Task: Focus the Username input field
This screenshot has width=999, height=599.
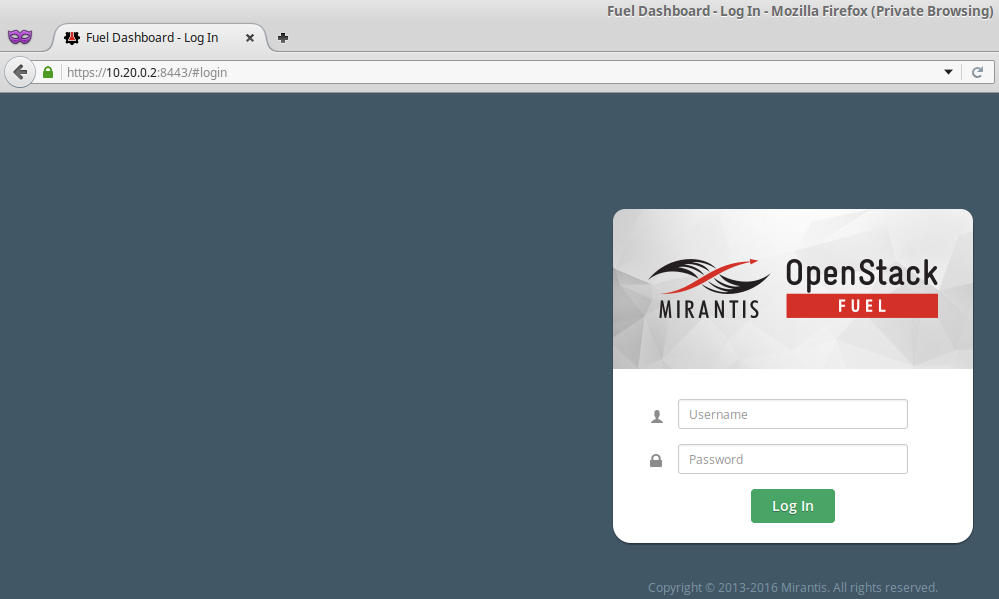Action: pyautogui.click(x=792, y=414)
